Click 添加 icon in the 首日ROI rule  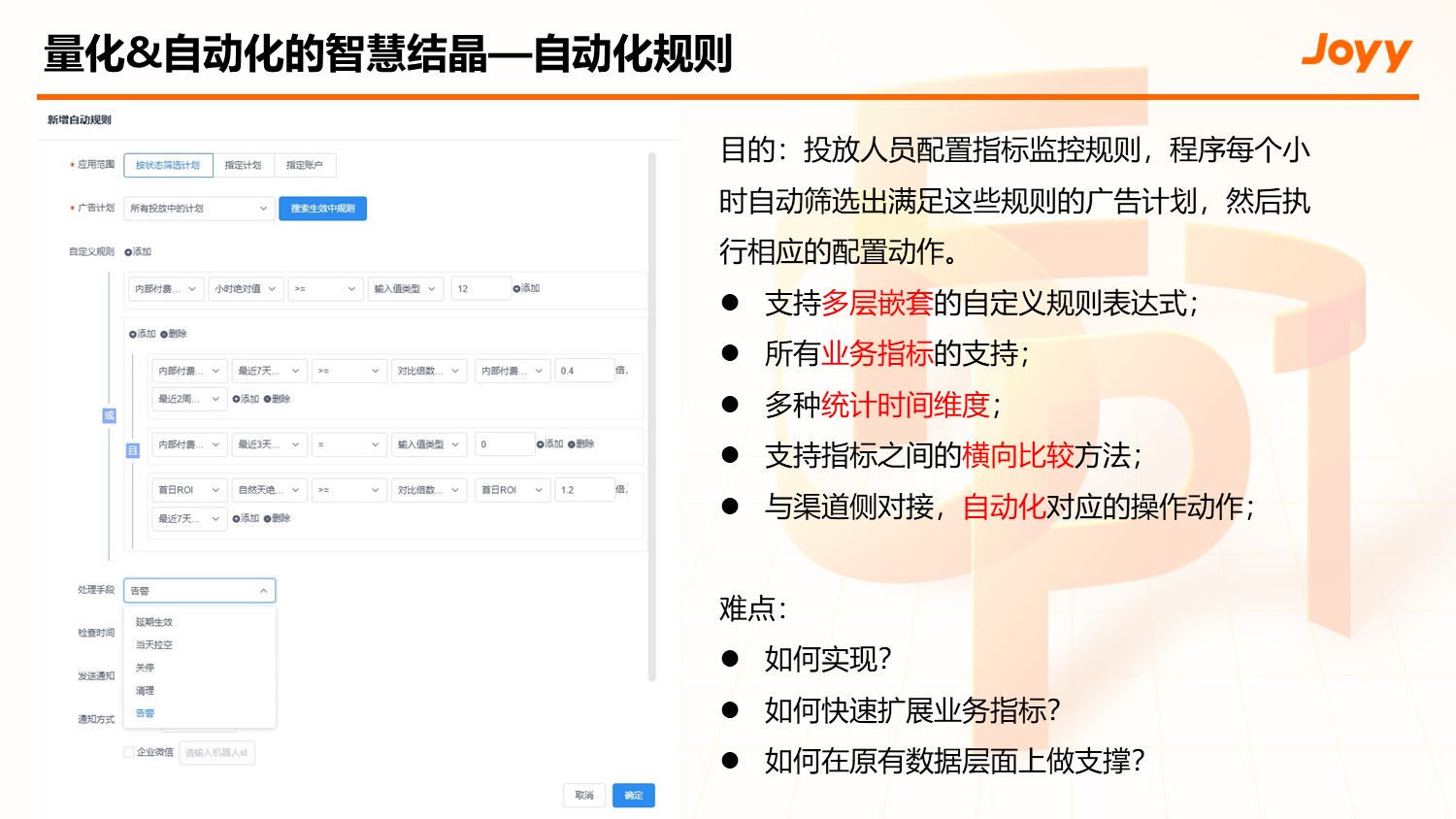236,519
